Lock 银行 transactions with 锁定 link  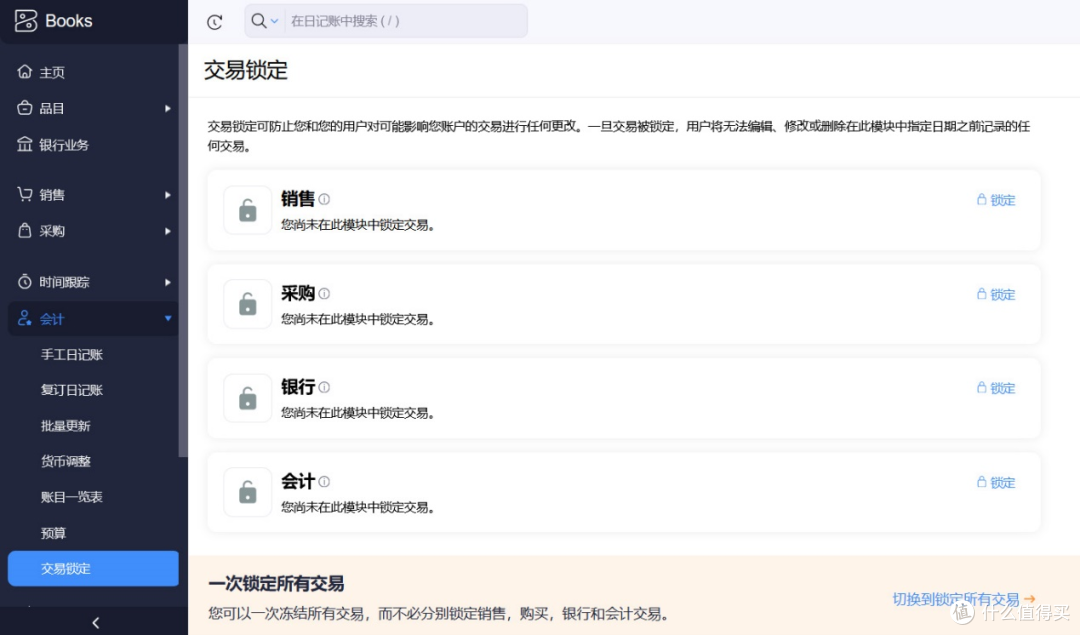tap(996, 388)
